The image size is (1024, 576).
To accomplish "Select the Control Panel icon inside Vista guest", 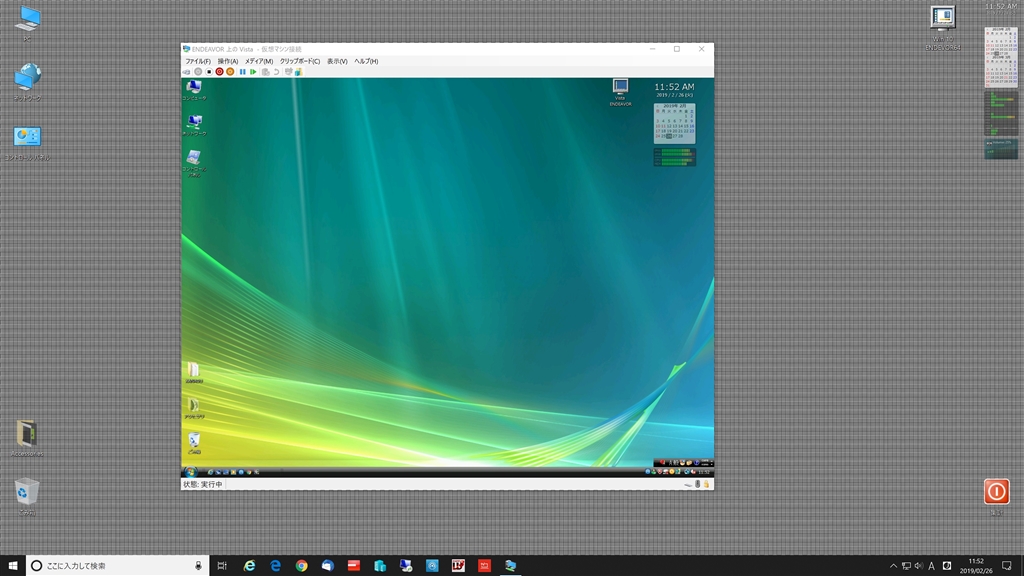I will 194,163.
